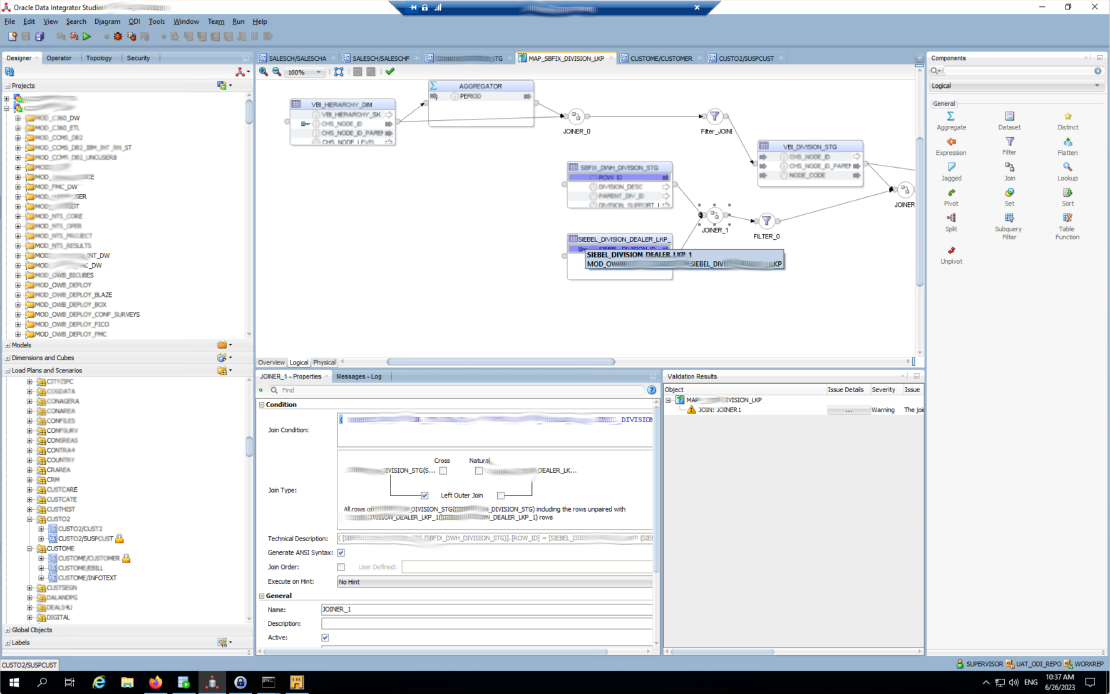Open Firefox from the Windows taskbar

155,683
